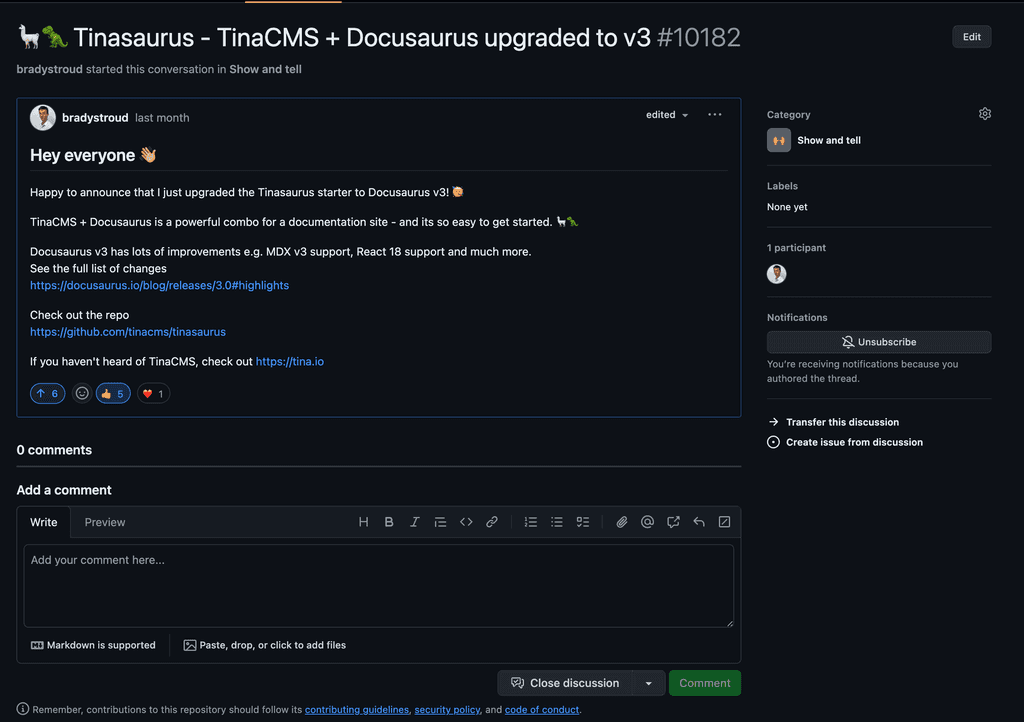Mention a user with the @ icon
The image size is (1024, 722).
click(647, 521)
